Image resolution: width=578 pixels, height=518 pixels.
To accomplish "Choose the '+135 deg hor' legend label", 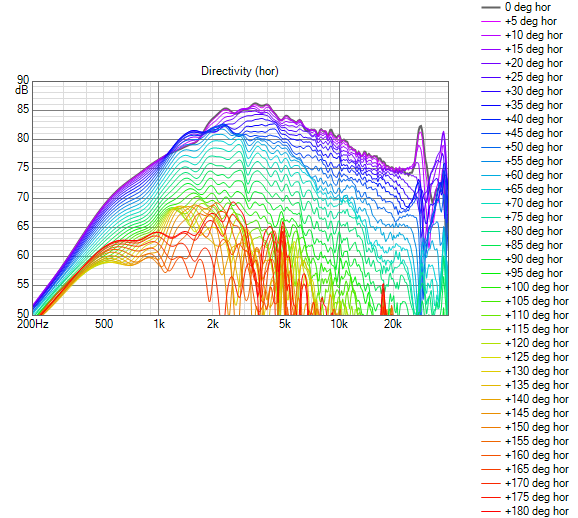I will click(536, 385).
